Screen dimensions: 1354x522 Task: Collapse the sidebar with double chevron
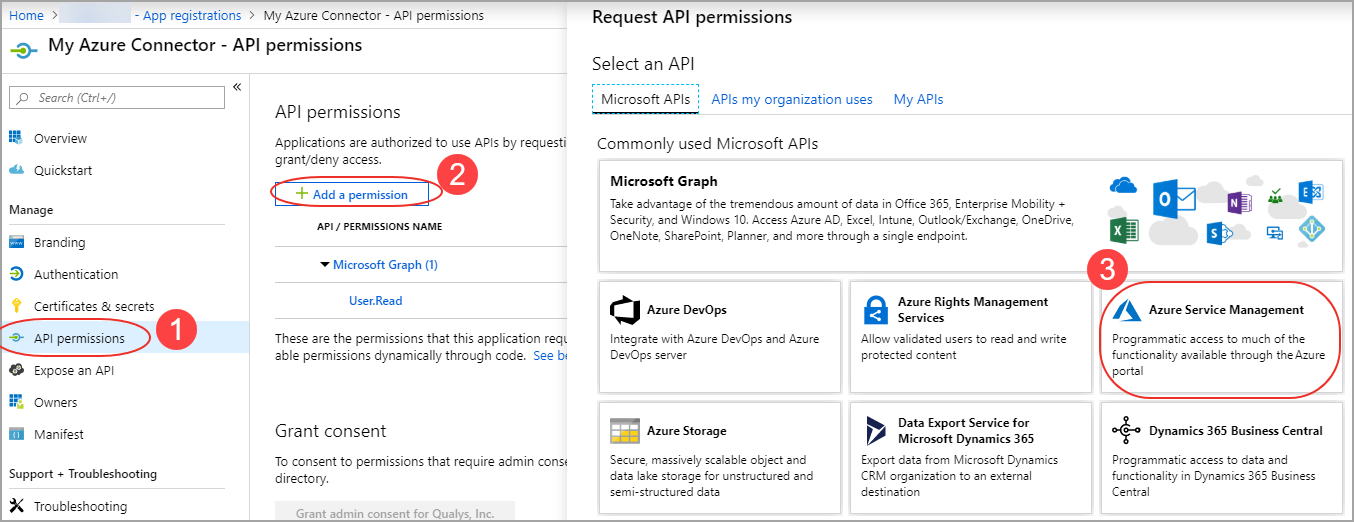click(x=237, y=88)
